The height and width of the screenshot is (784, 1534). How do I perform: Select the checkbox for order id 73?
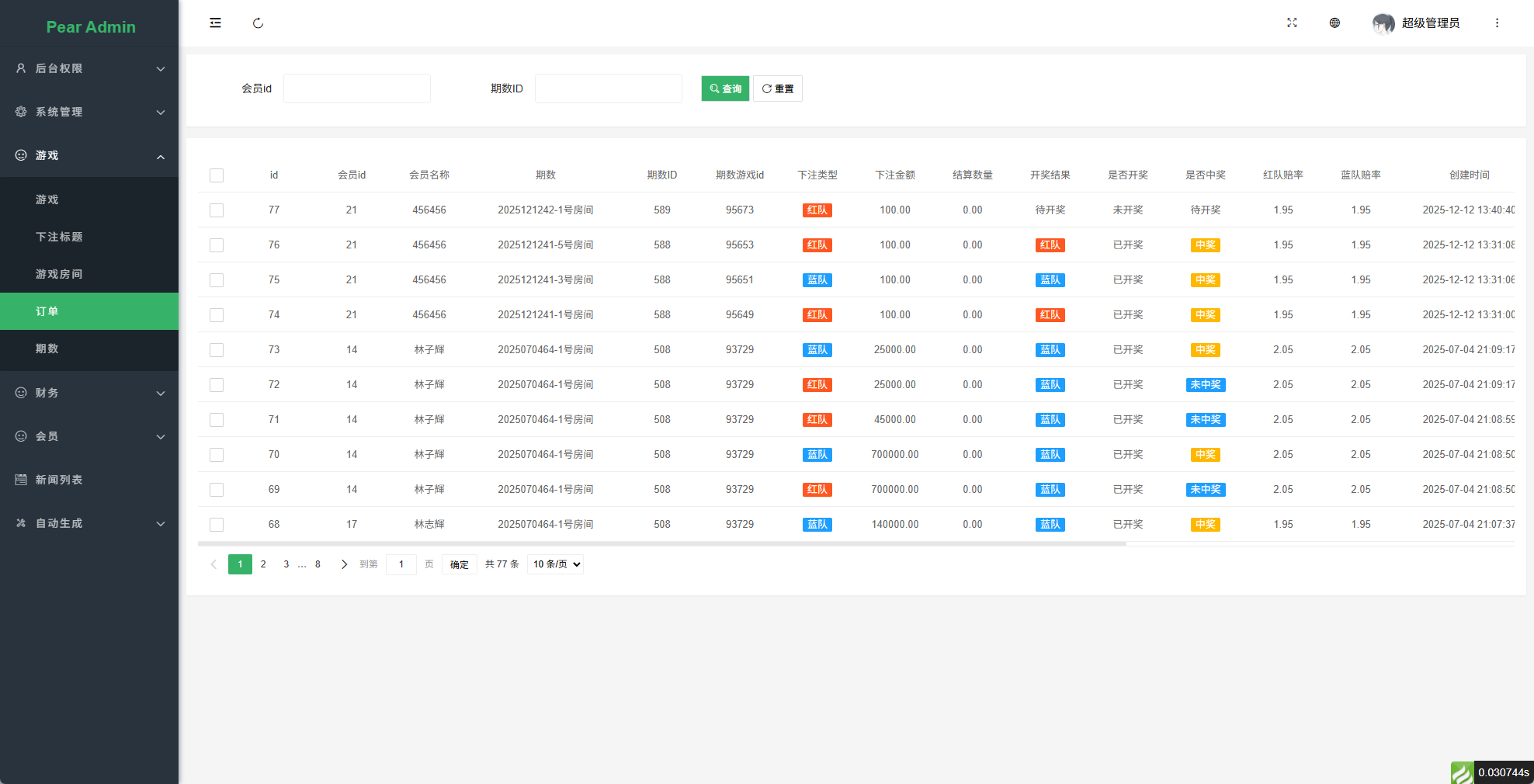coord(217,350)
